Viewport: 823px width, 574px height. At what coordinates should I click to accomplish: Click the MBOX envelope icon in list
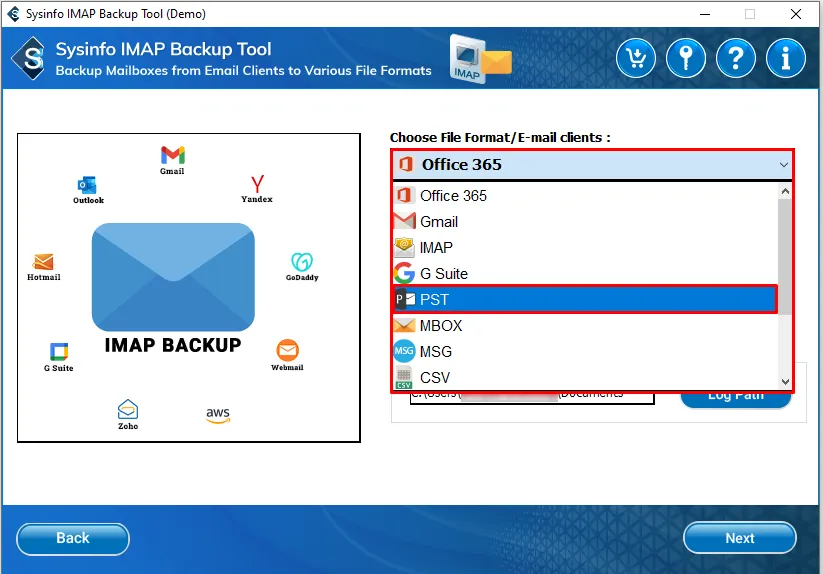click(404, 325)
